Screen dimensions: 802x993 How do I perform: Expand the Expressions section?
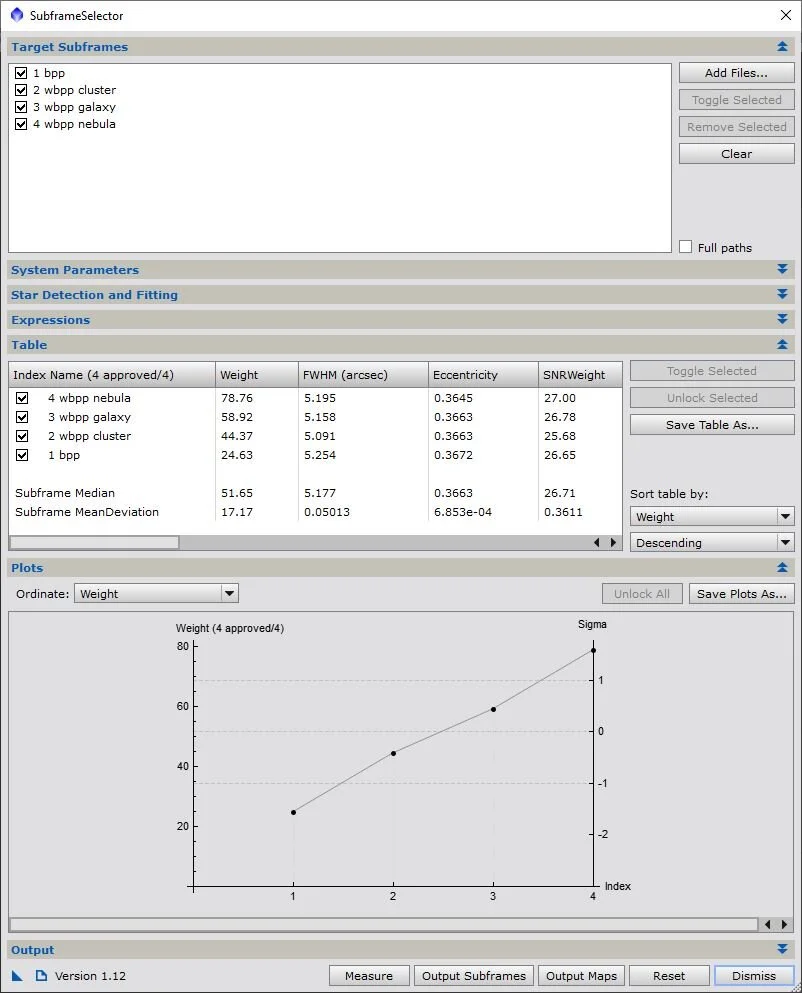coord(782,319)
